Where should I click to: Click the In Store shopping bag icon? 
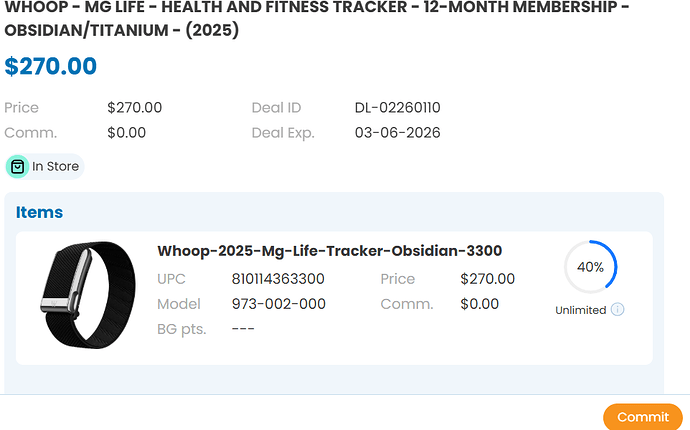[18, 167]
